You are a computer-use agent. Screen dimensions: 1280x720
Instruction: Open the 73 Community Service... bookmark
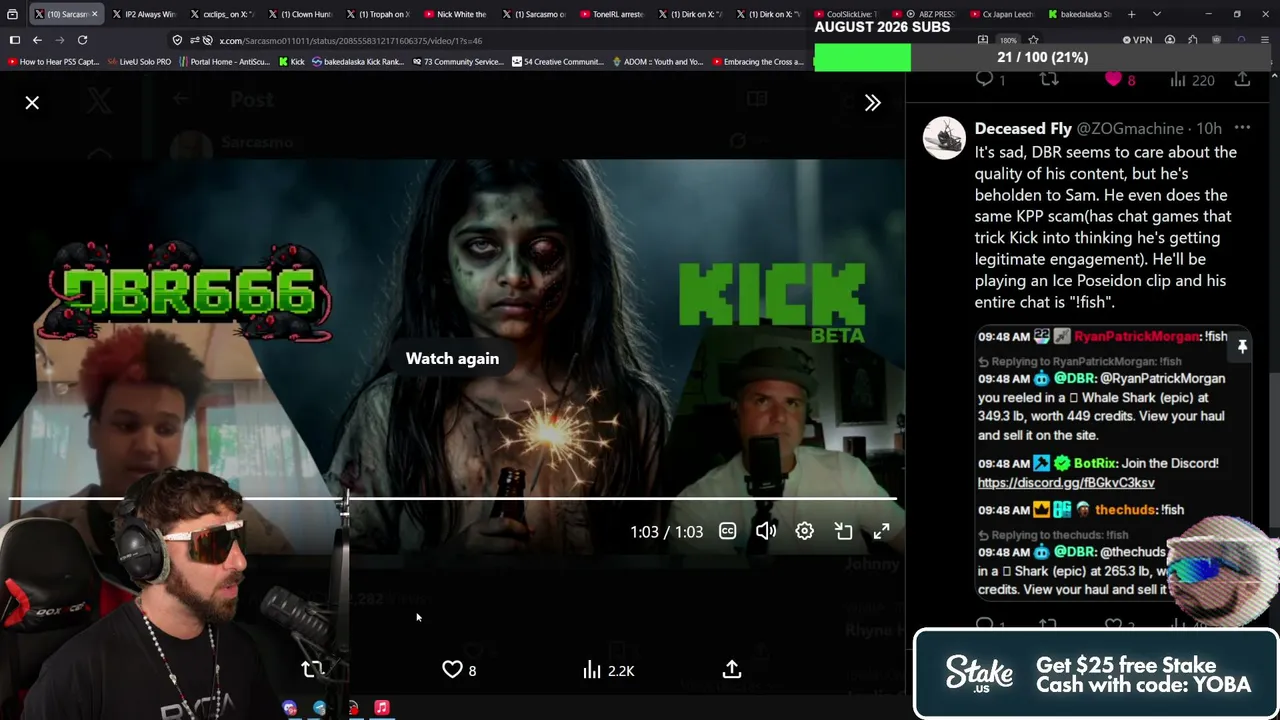click(x=457, y=62)
